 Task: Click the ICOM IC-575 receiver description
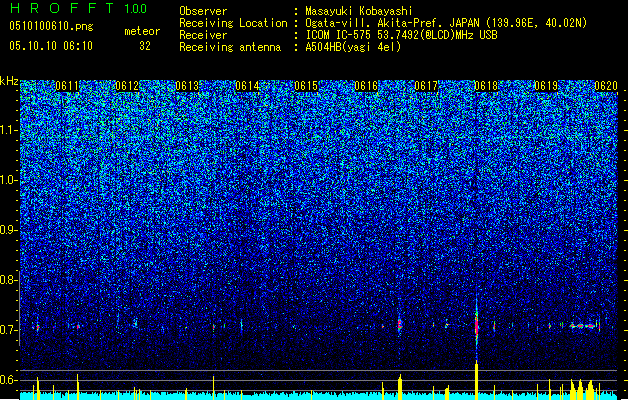[x=401, y=35]
